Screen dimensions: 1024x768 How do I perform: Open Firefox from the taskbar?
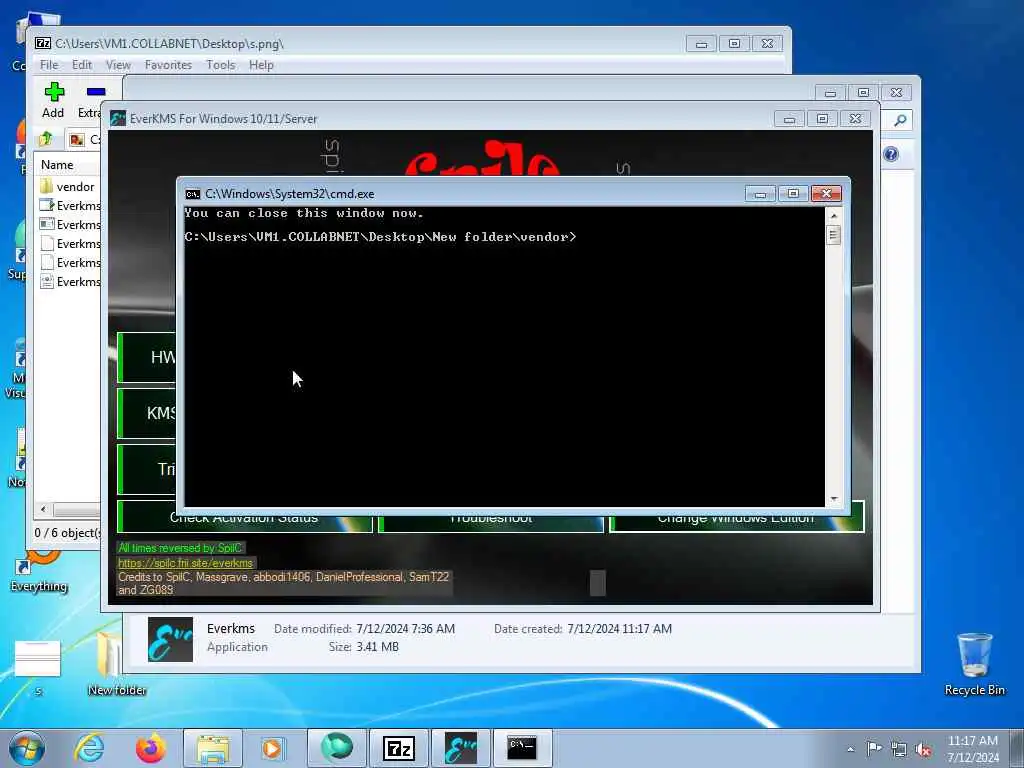coord(150,748)
